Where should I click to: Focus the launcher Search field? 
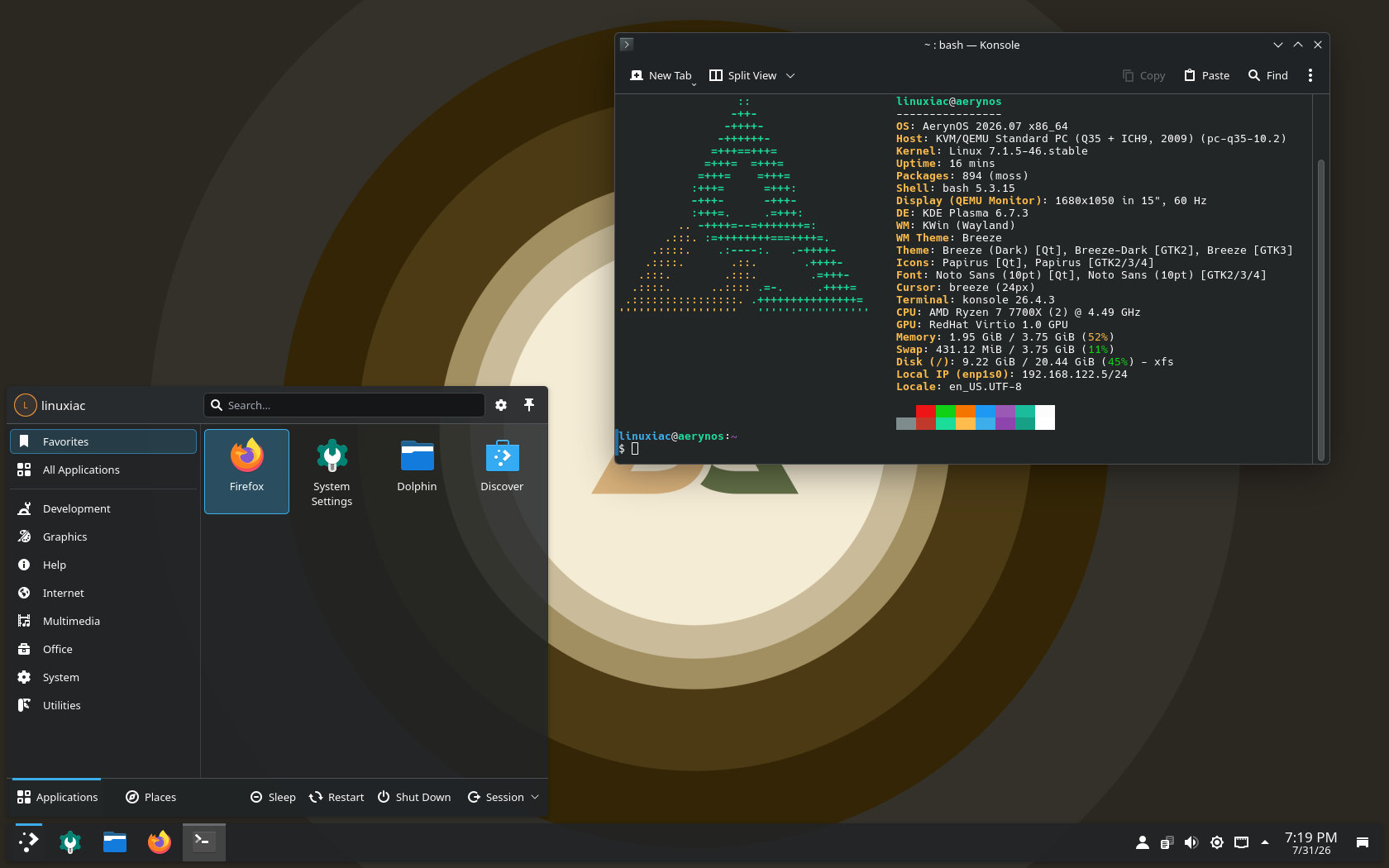tap(344, 405)
